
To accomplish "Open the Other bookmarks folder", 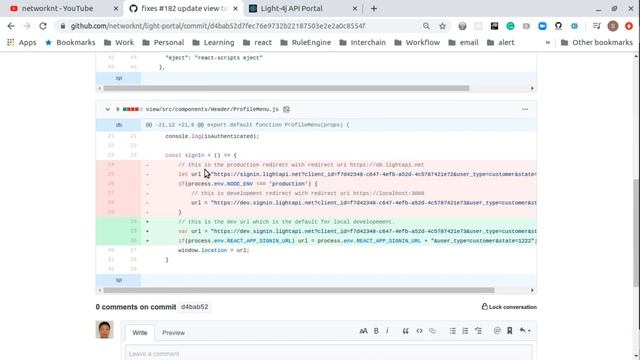I will coord(597,42).
